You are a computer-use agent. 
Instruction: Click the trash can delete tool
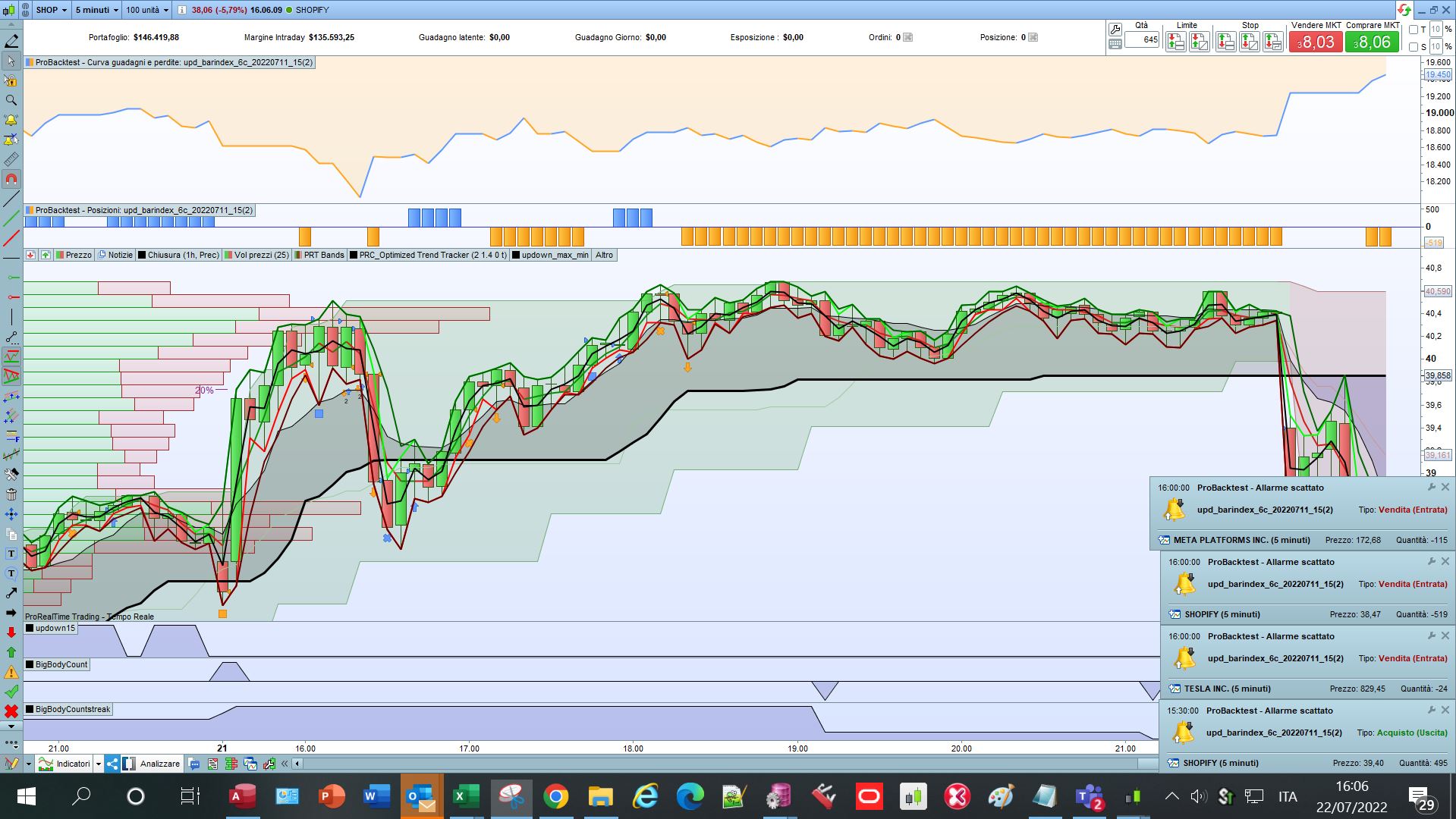(11, 494)
